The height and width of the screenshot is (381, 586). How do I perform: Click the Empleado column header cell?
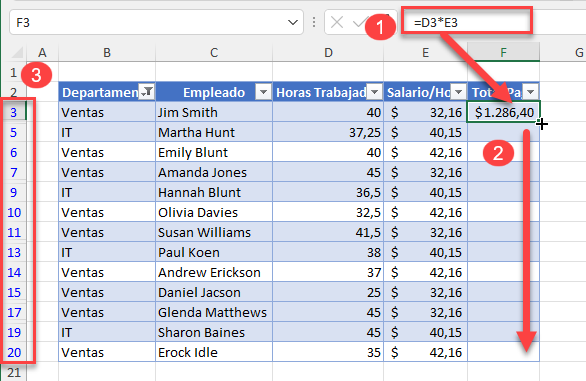(x=214, y=92)
